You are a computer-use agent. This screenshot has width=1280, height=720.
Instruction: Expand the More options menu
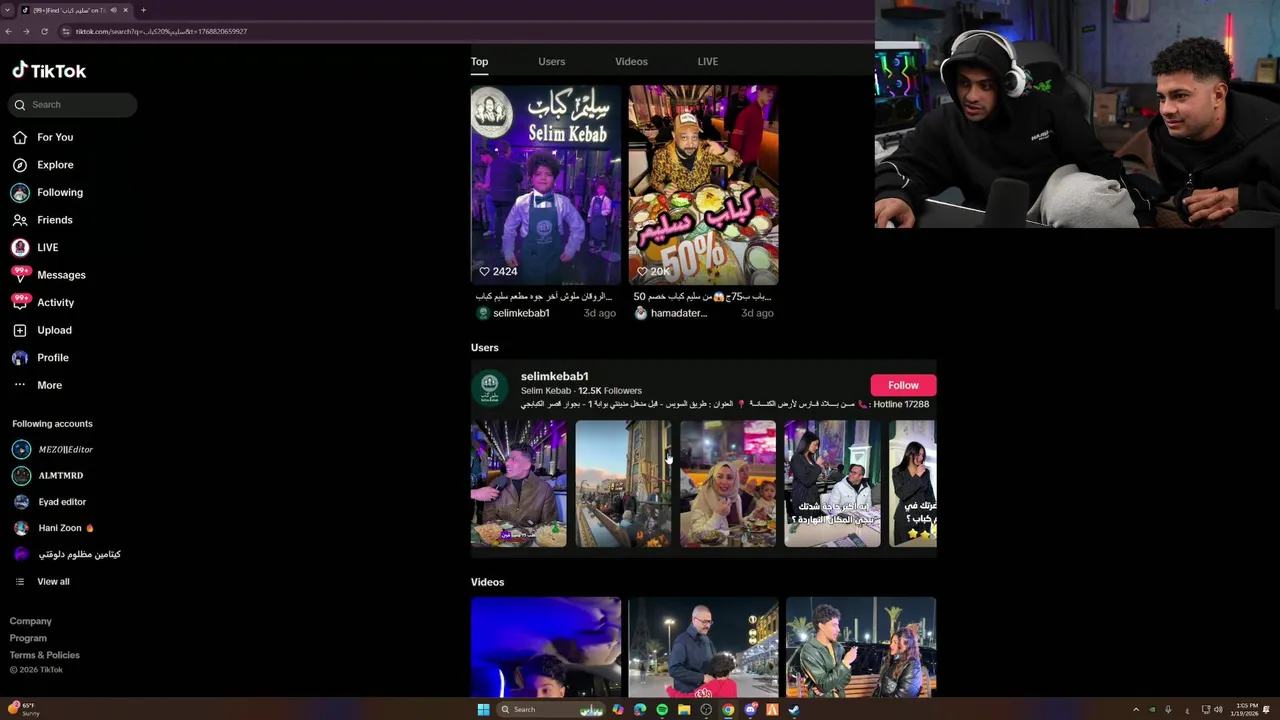[37, 385]
